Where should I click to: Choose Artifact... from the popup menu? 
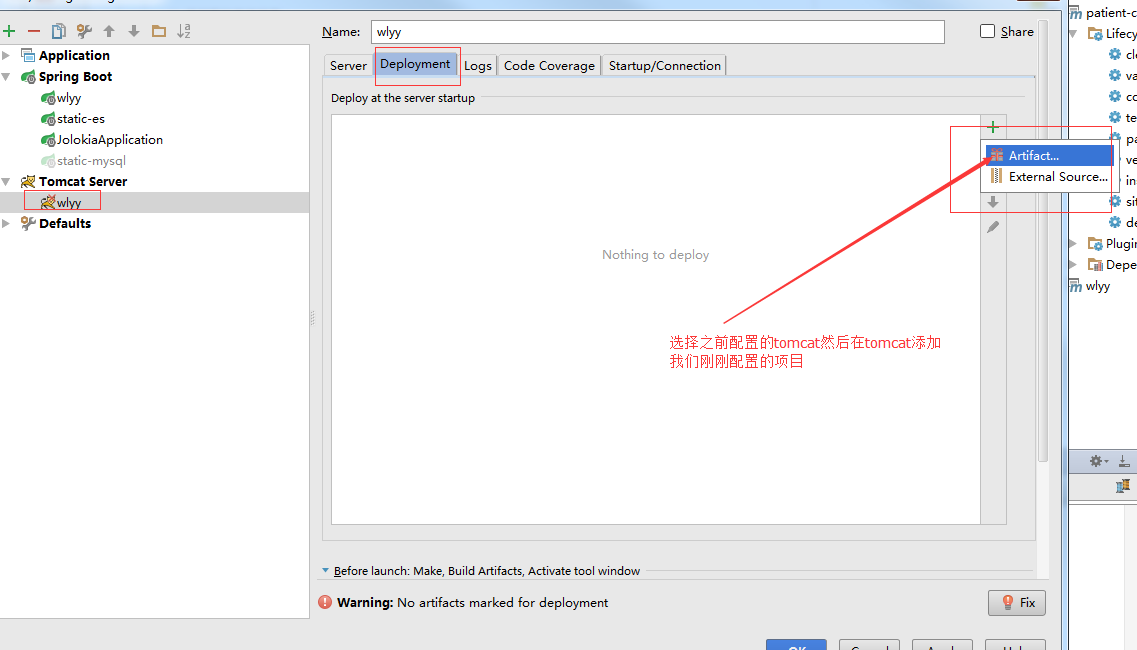tap(1049, 155)
